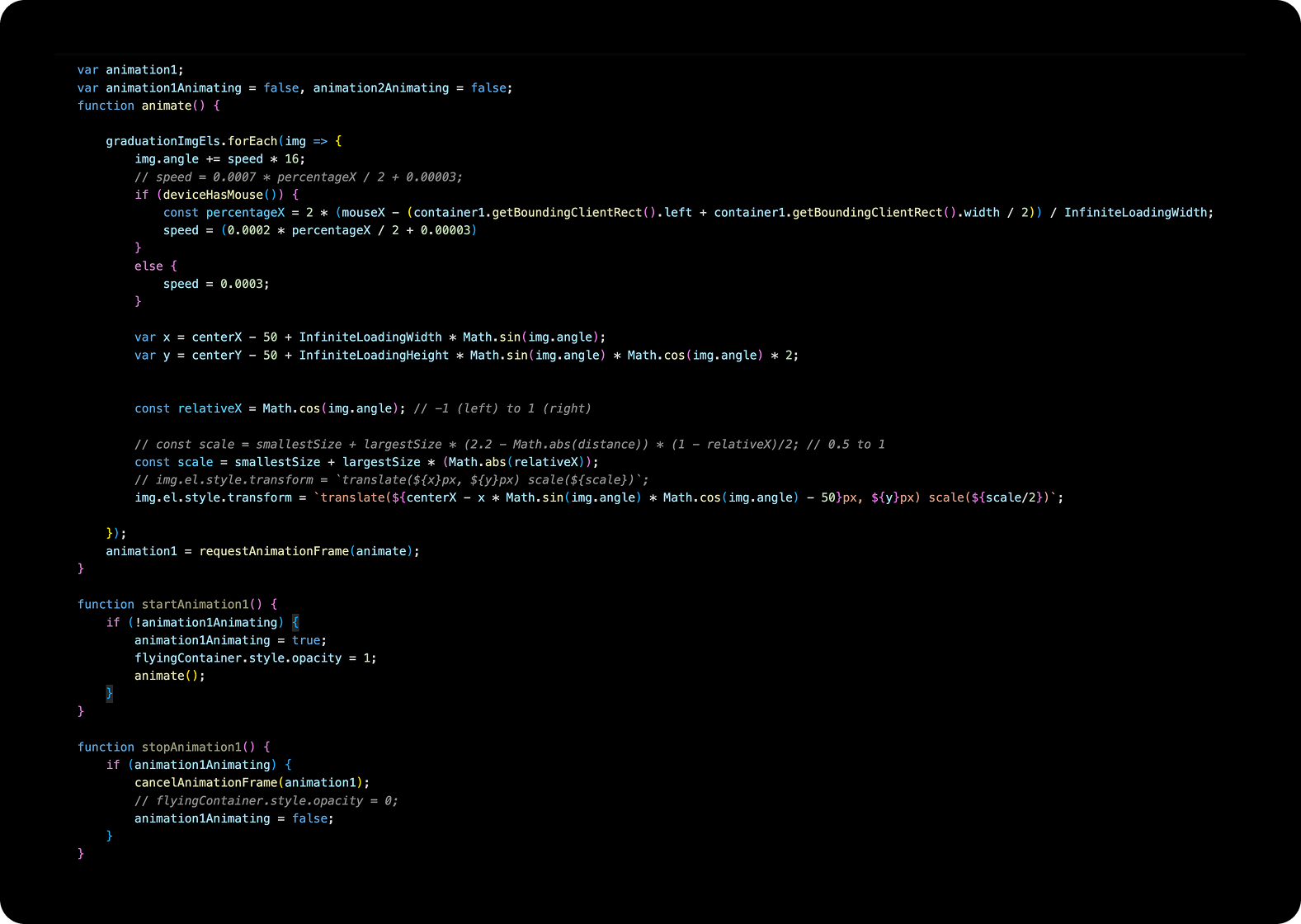Click the else keyword
Screen dimensions: 1301x924
[x=148, y=266]
